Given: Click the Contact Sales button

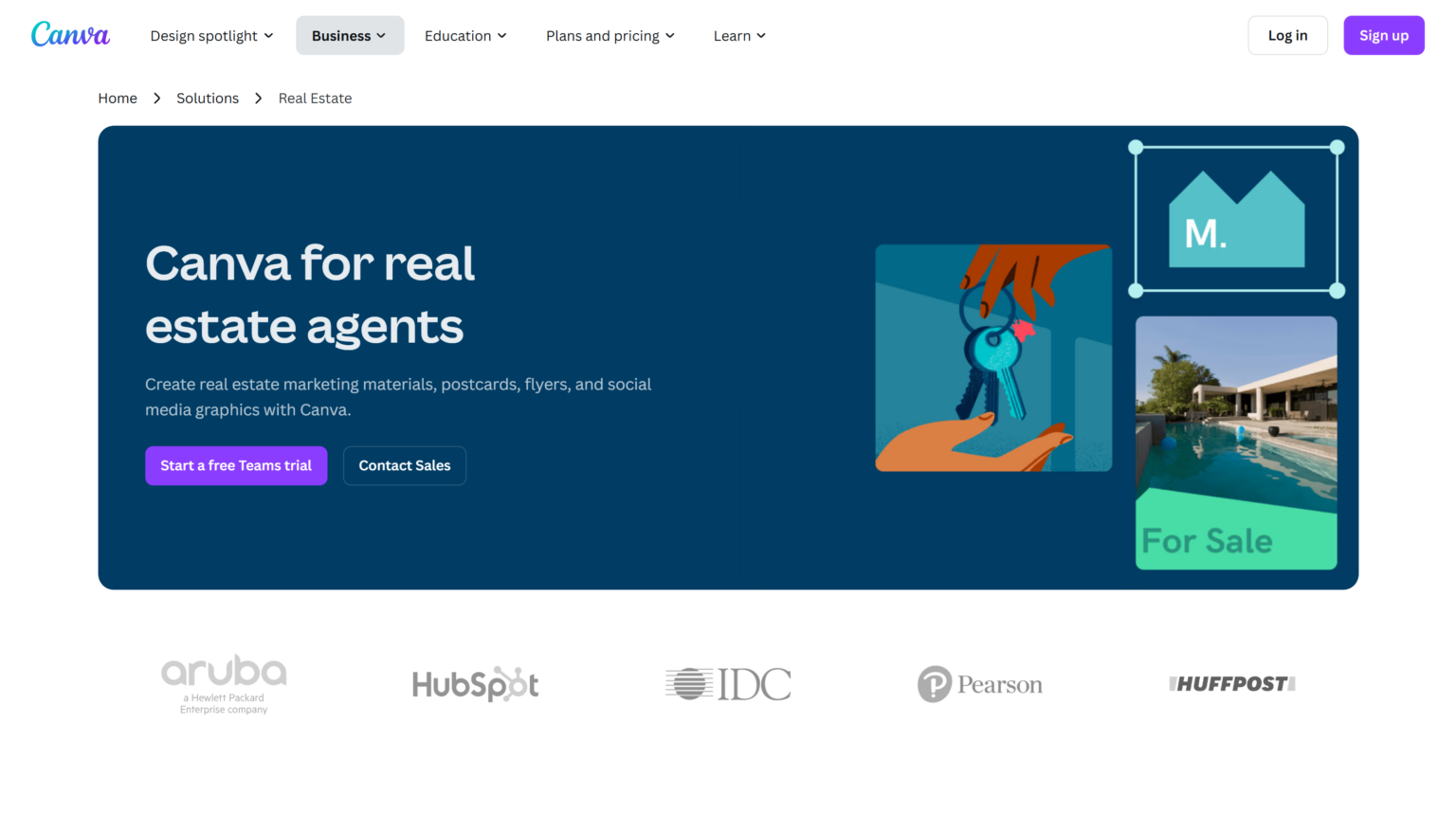Looking at the screenshot, I should 404,465.
